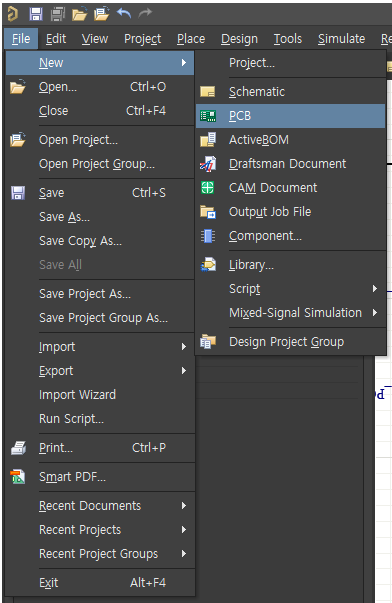Viewport: 392px width, 603px height.
Task: Open the Tools menu
Action: coord(287,39)
